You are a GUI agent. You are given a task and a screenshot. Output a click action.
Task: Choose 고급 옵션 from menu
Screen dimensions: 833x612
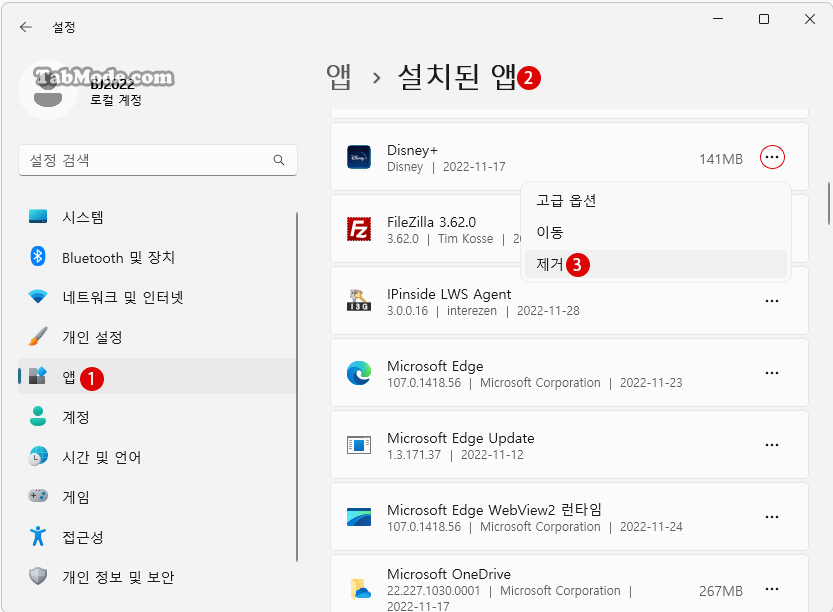click(656, 201)
